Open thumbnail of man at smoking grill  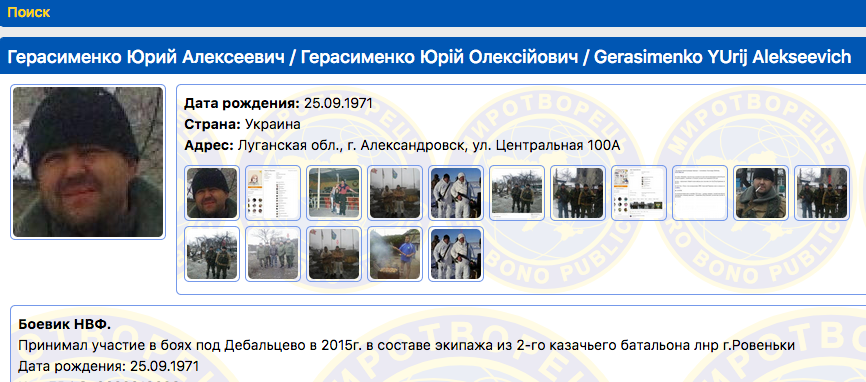tap(395, 254)
